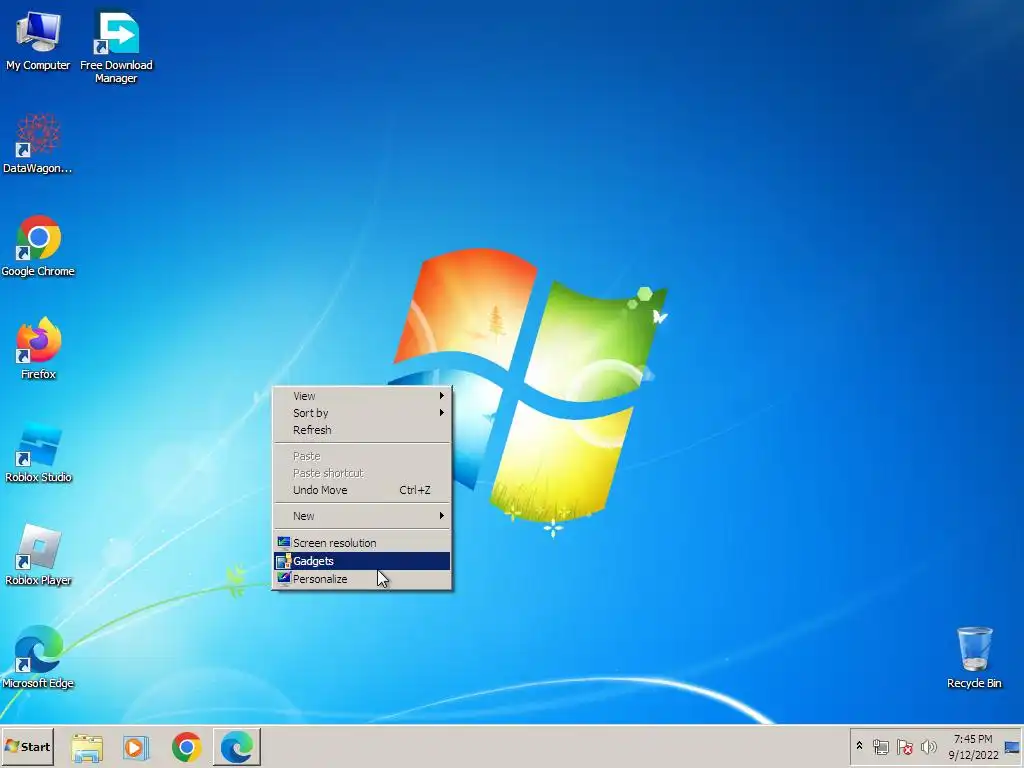Select the Recycle Bin icon

pyautogui.click(x=974, y=658)
